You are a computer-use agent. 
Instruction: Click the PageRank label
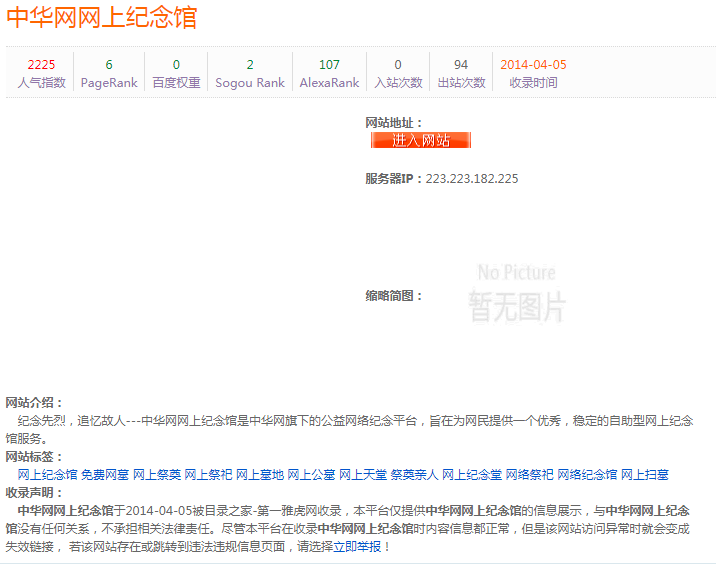(109, 83)
